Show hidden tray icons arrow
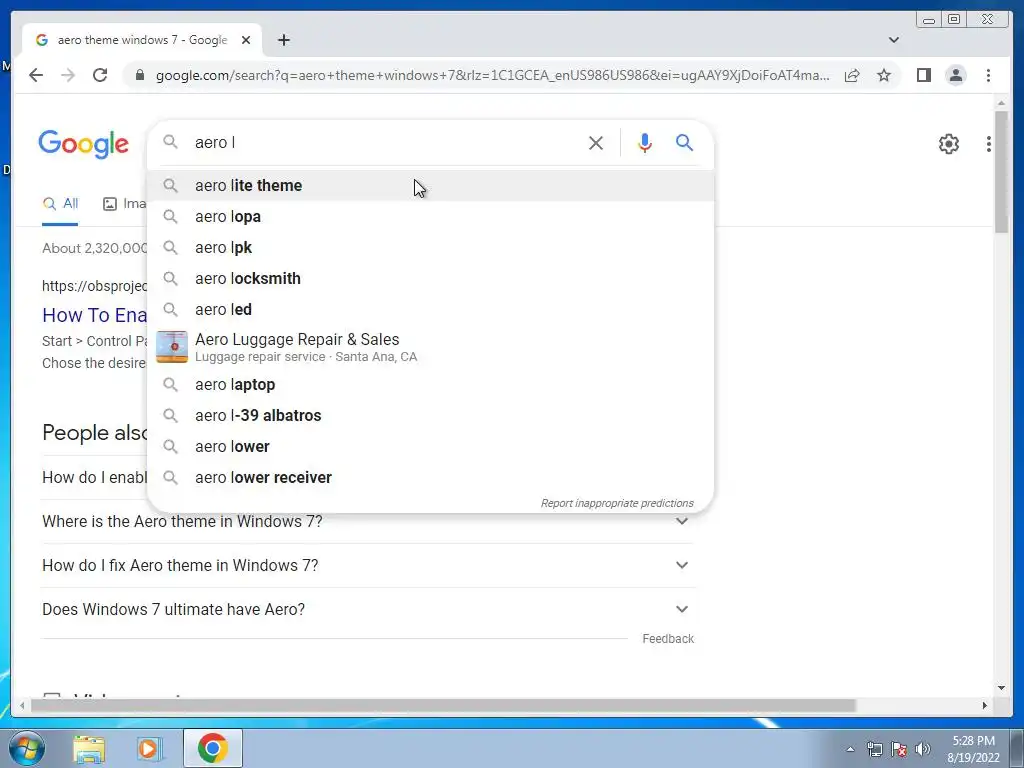This screenshot has height=768, width=1024. point(850,749)
